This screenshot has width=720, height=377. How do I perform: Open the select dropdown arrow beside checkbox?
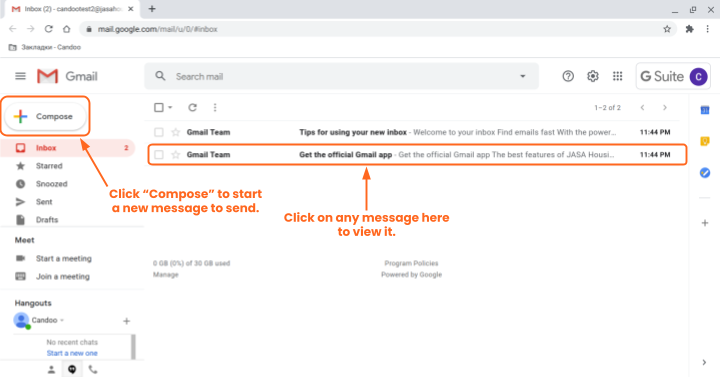click(x=170, y=107)
